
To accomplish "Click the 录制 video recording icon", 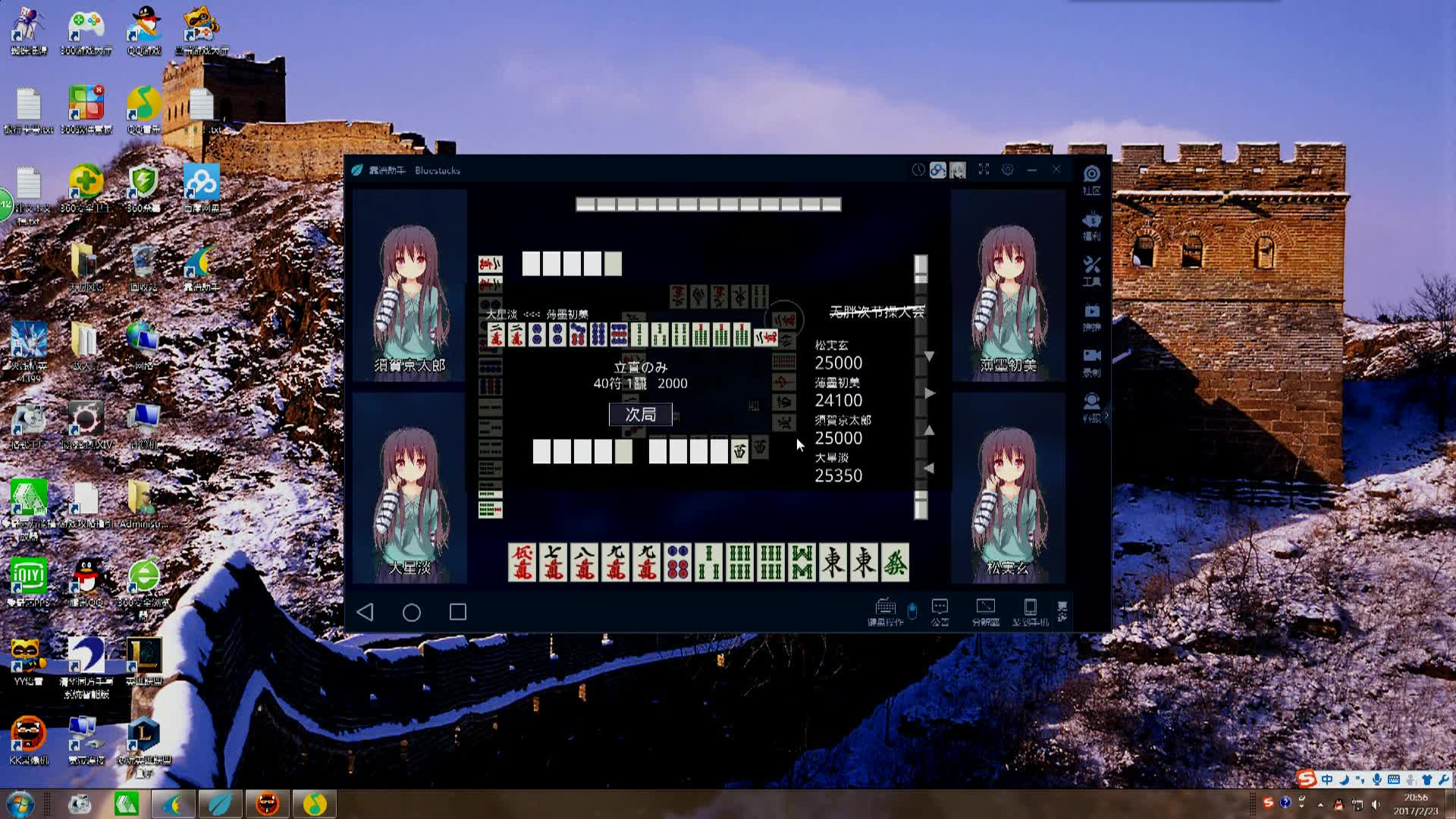I will (x=1091, y=361).
